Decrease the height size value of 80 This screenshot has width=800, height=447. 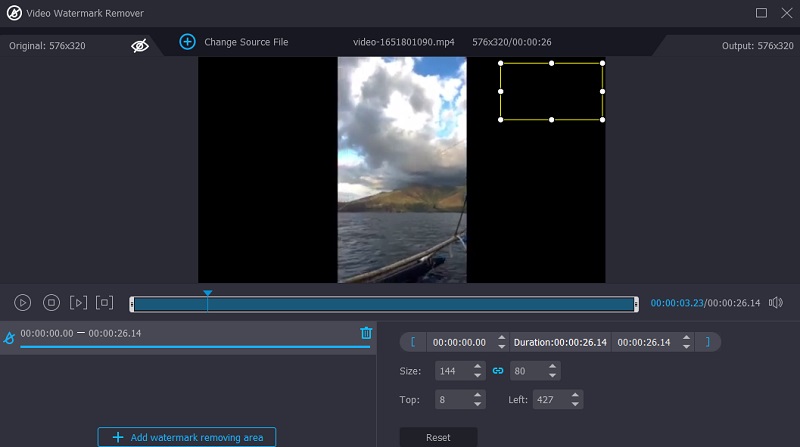click(551, 376)
